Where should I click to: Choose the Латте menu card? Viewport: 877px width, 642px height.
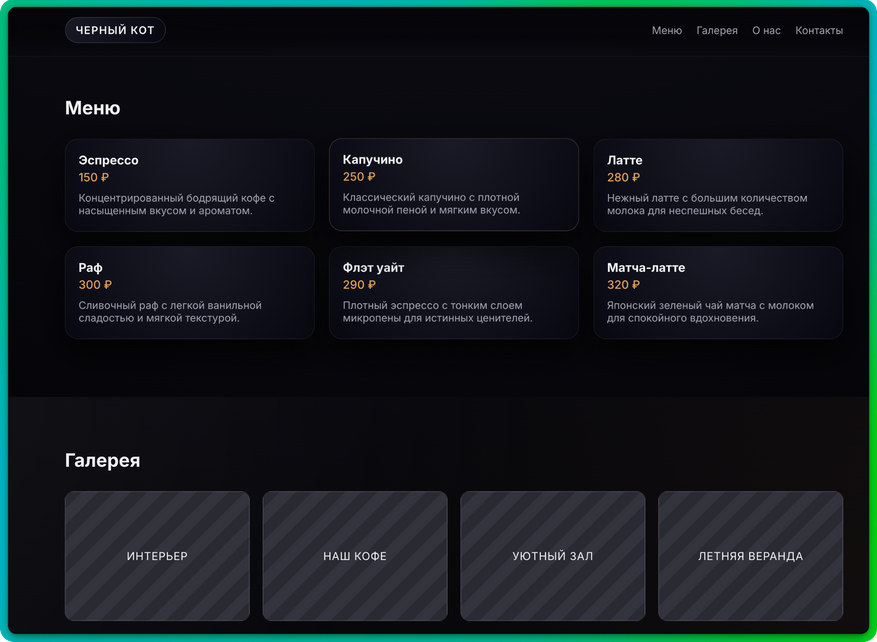click(x=718, y=185)
